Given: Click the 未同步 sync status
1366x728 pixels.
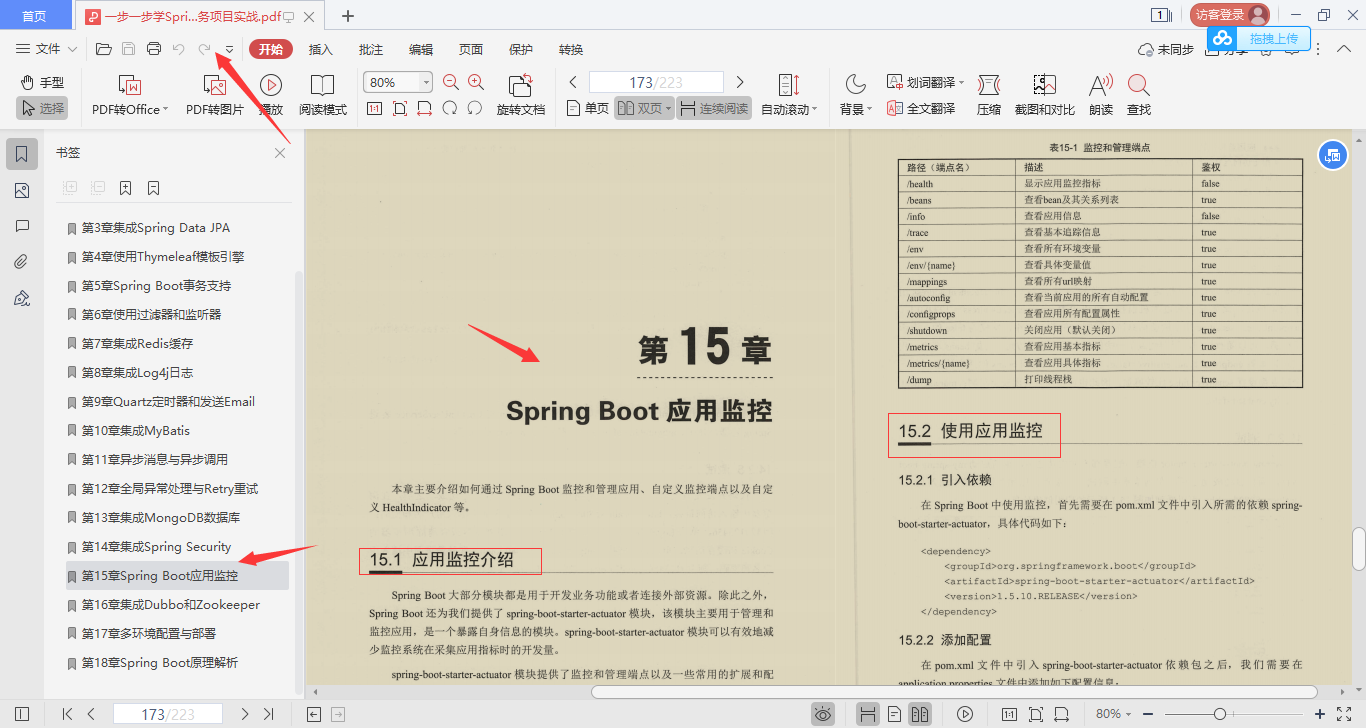Looking at the screenshot, I should [1166, 49].
